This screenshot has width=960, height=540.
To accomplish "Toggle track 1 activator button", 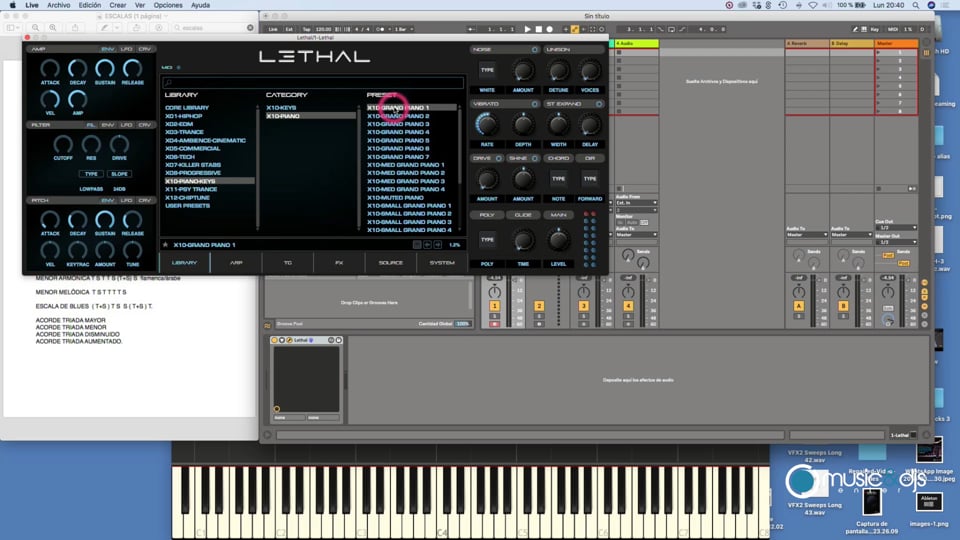I will tap(494, 306).
